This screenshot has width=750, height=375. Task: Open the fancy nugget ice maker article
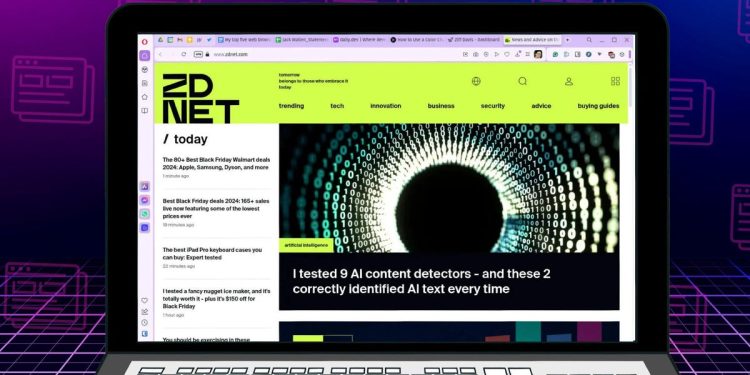pos(216,298)
